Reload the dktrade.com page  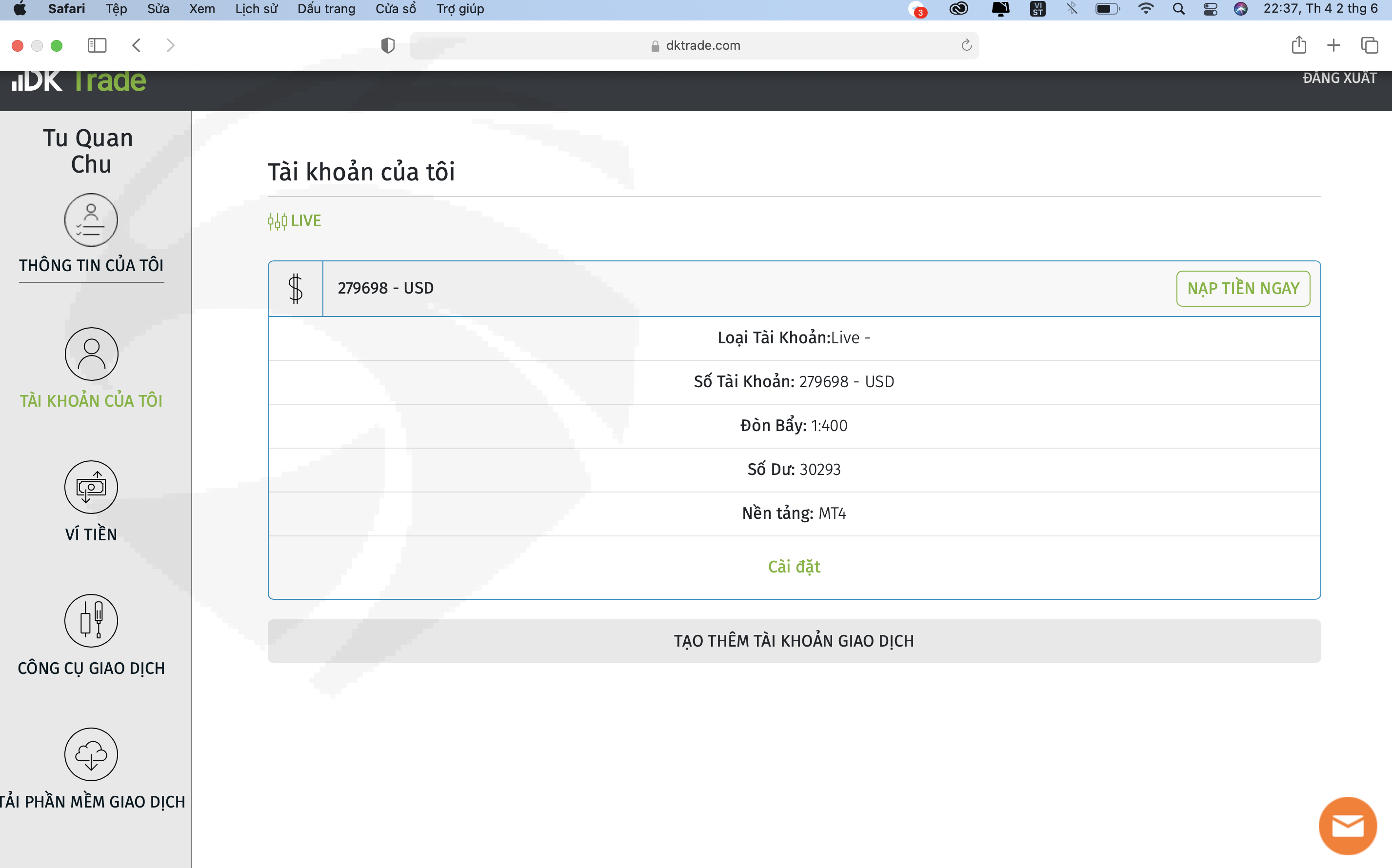967,45
